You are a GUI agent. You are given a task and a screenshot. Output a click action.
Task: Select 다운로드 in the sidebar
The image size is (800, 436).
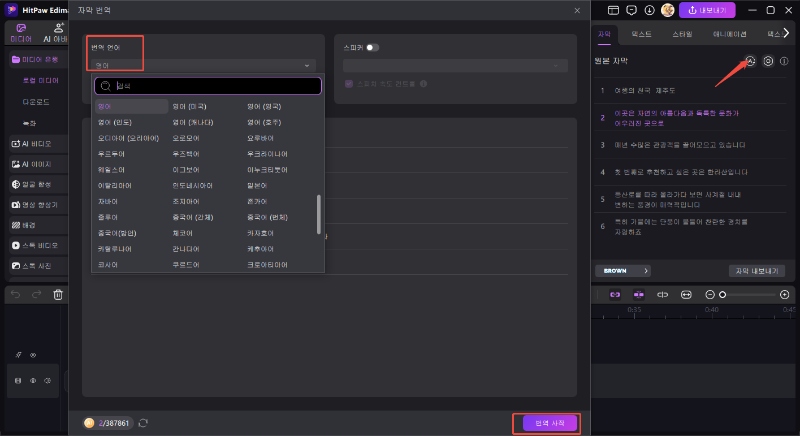(36, 102)
